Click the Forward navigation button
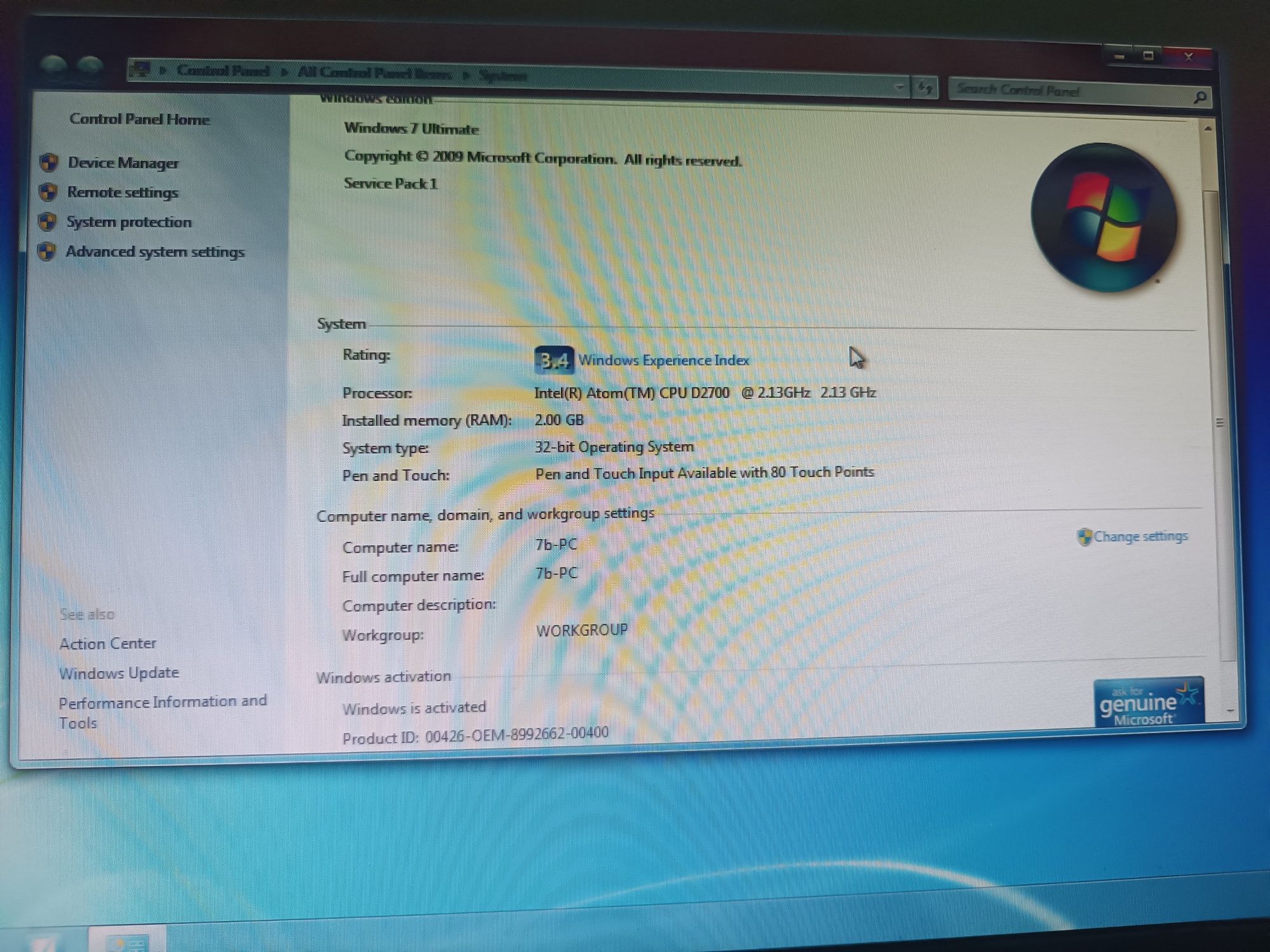1270x952 pixels. [90, 67]
